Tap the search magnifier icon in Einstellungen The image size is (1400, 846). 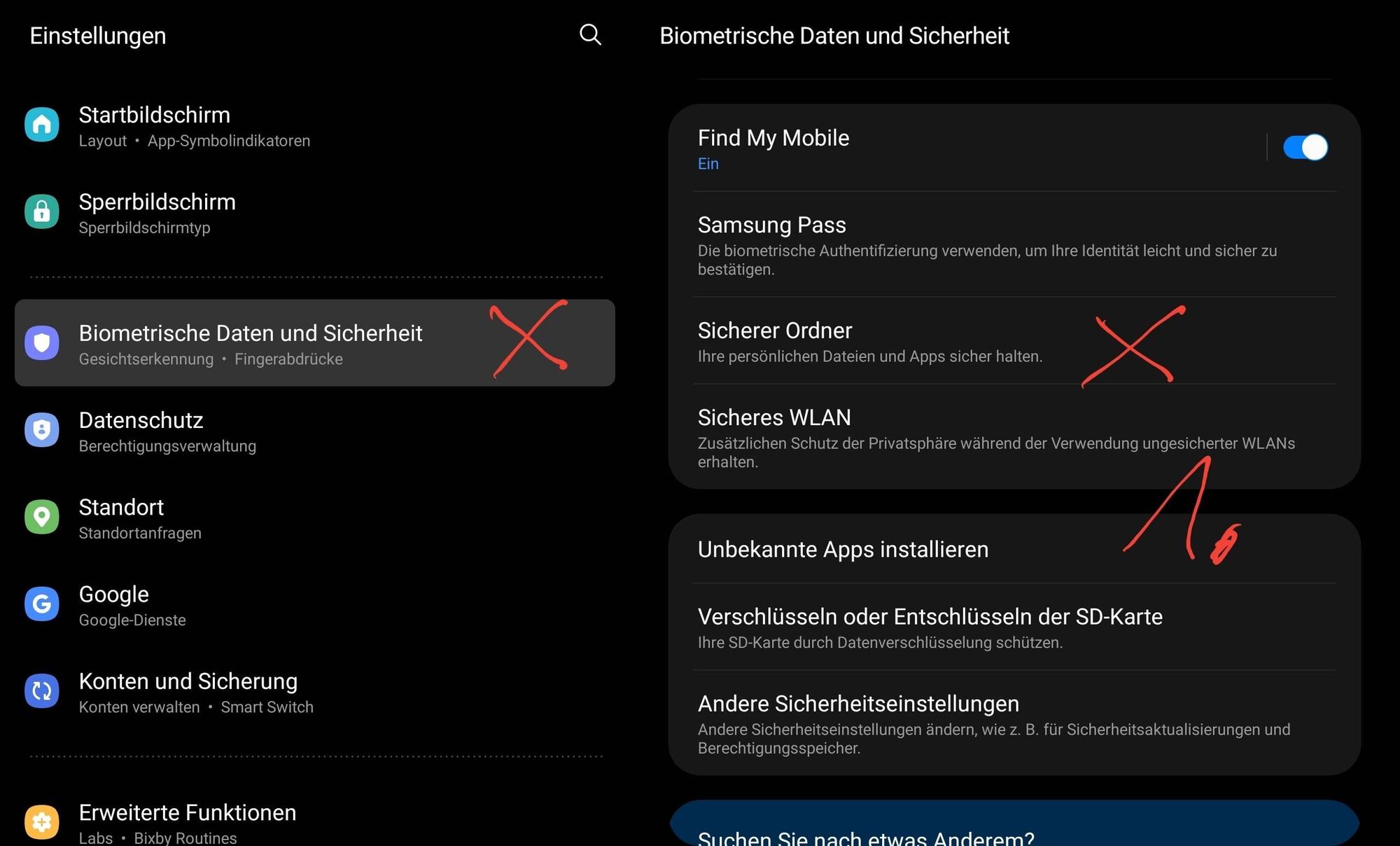pos(590,34)
